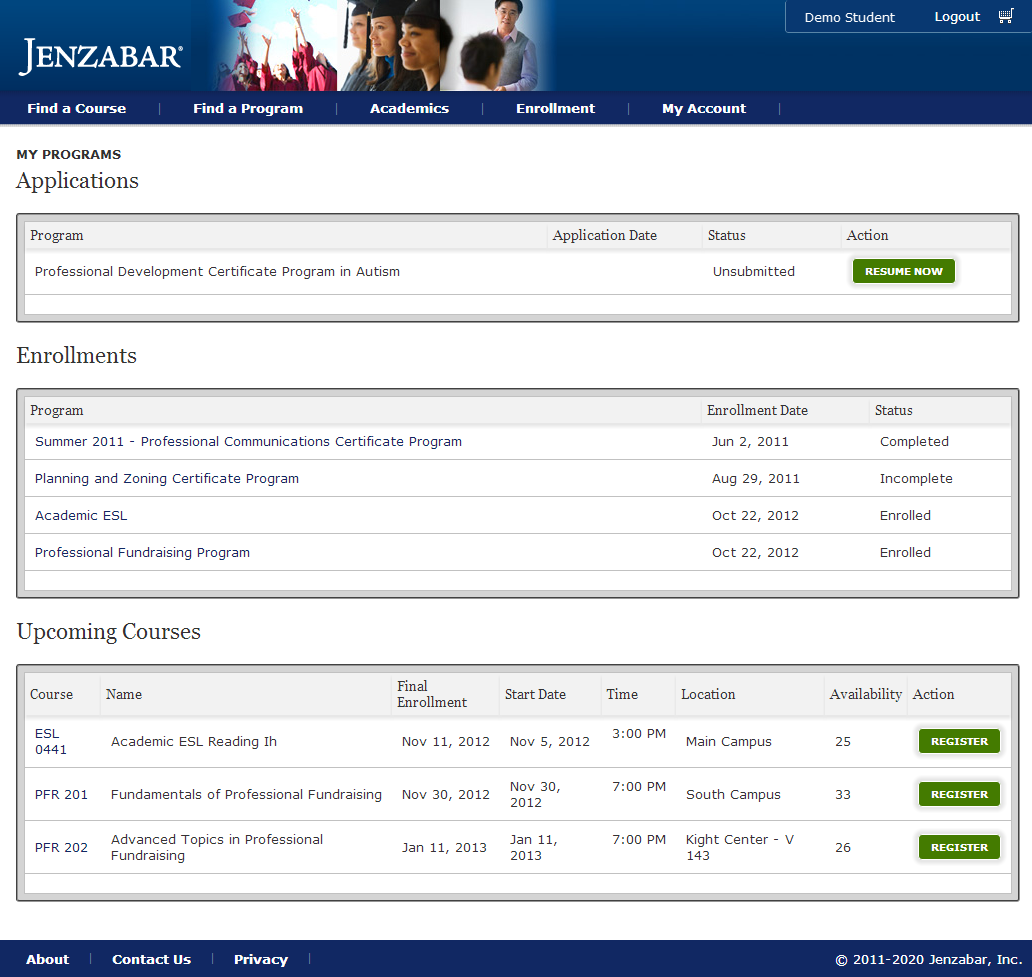
Task: Click the About footer link
Action: [47, 959]
